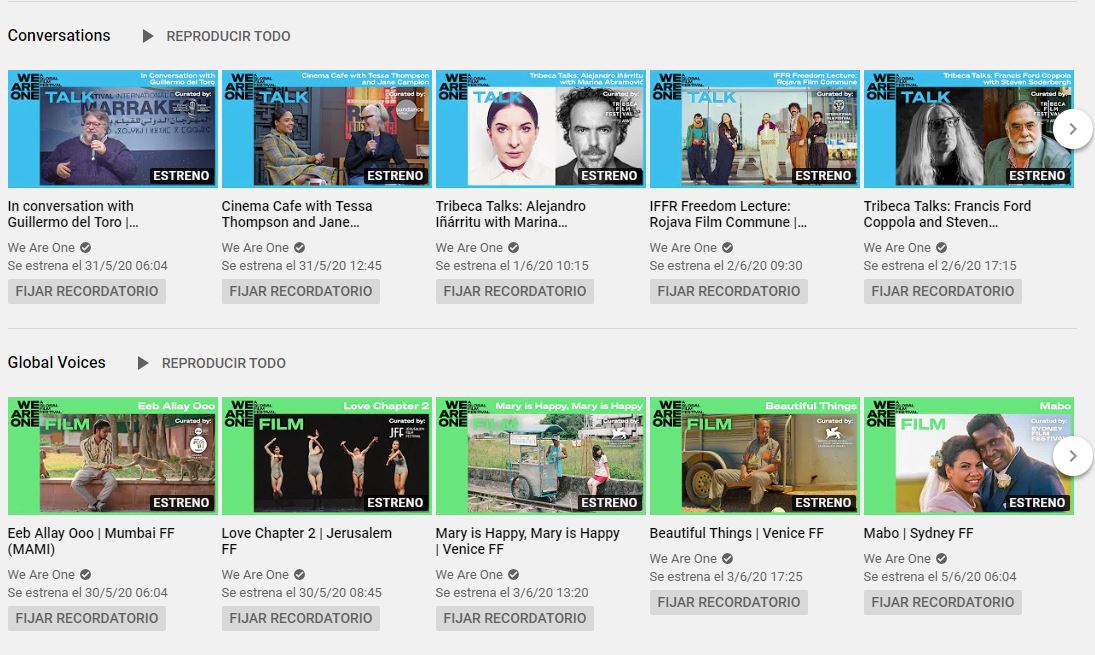Open title 'Tribeca Talks: Francis Ford Coppola and Steven…'
Screen dimensions: 1095x655
click(947, 214)
